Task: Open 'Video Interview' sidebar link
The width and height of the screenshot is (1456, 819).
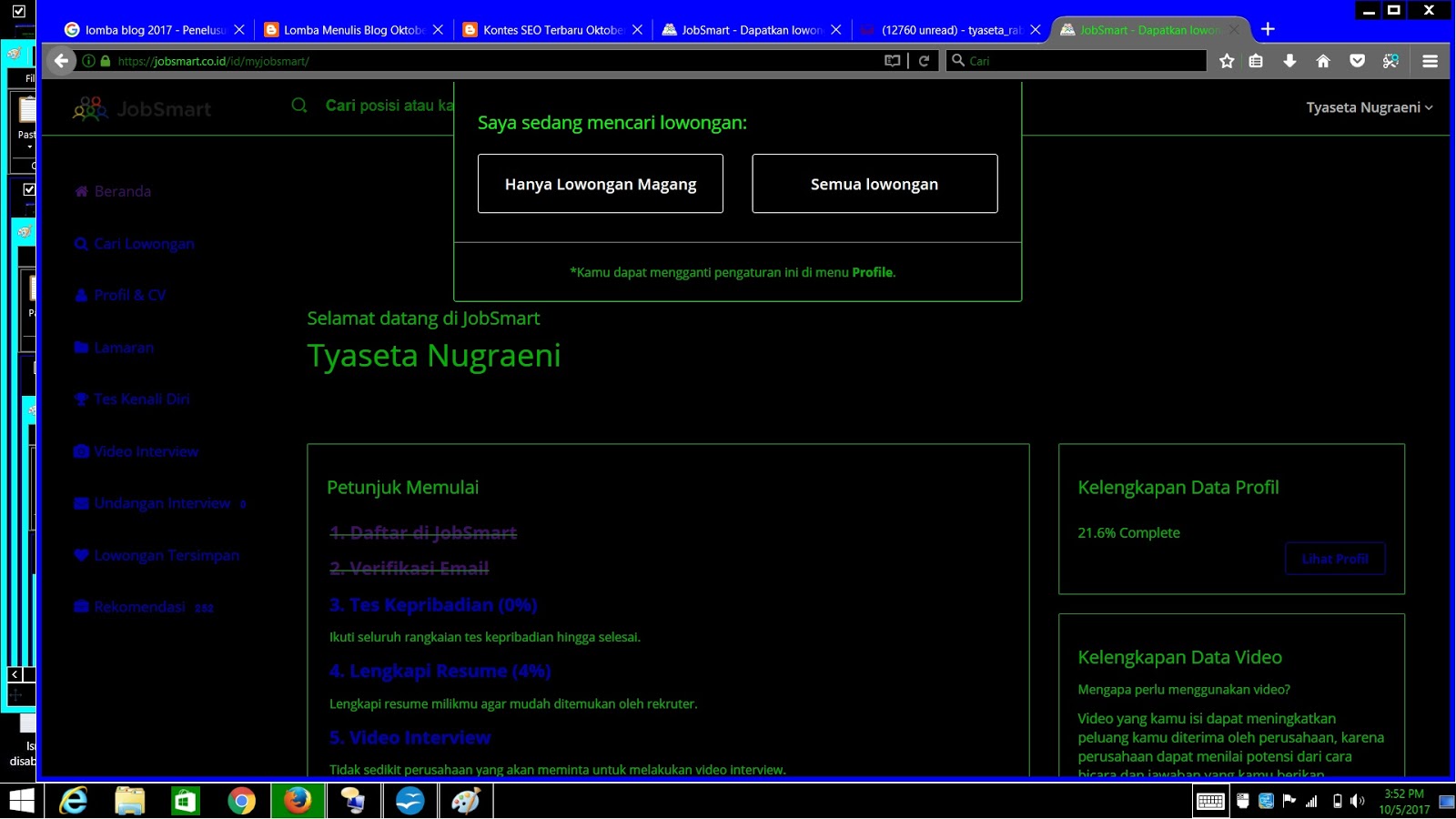Action: click(x=147, y=451)
